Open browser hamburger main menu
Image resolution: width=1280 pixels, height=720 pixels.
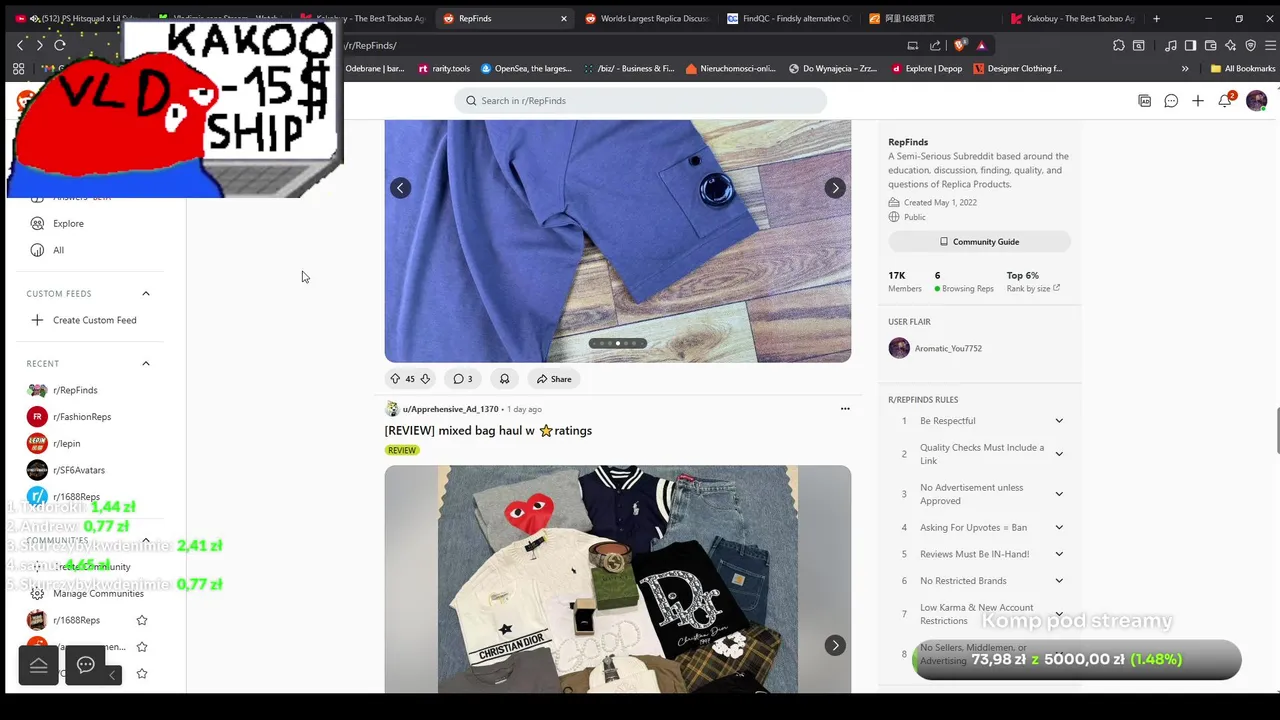[1271, 45]
